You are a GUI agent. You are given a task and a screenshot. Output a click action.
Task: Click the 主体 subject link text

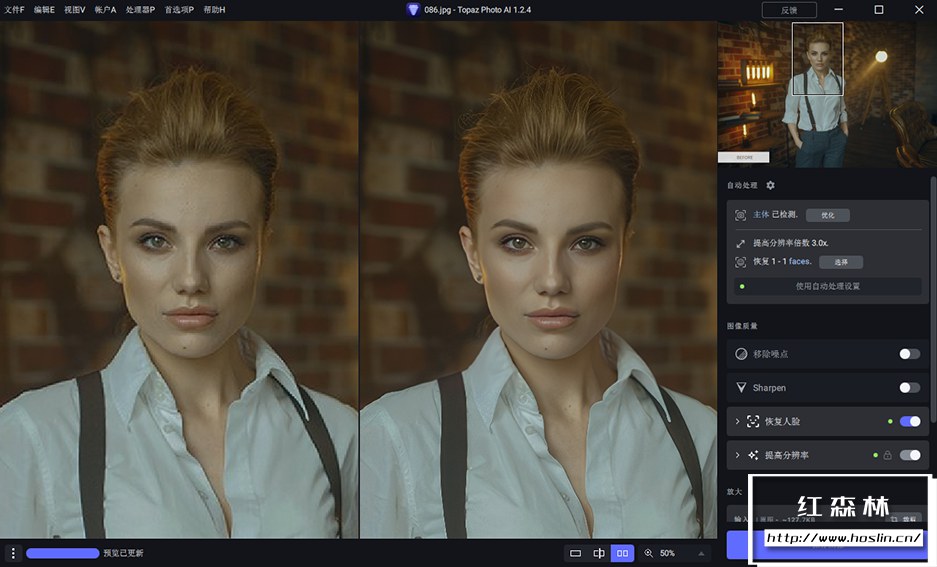click(x=761, y=214)
